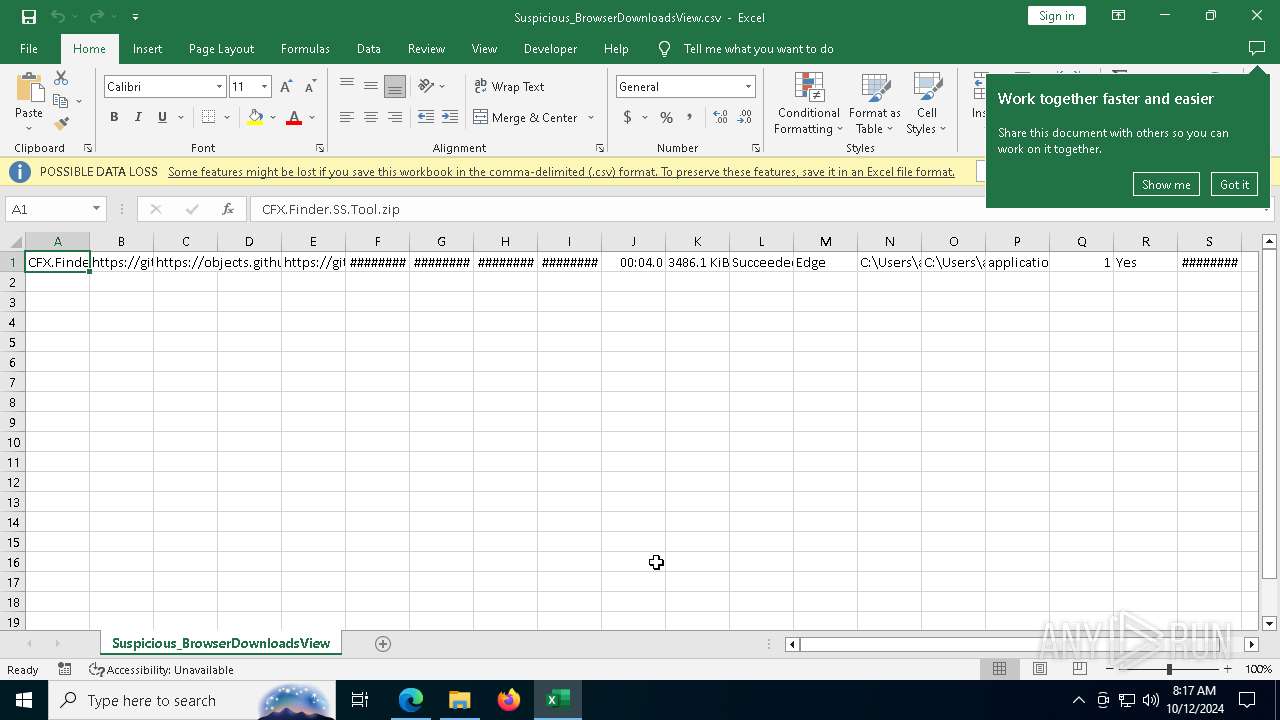1280x720 pixels.
Task: Select the Suspicious_BrowserDownloadsView sheet tab
Action: point(221,643)
